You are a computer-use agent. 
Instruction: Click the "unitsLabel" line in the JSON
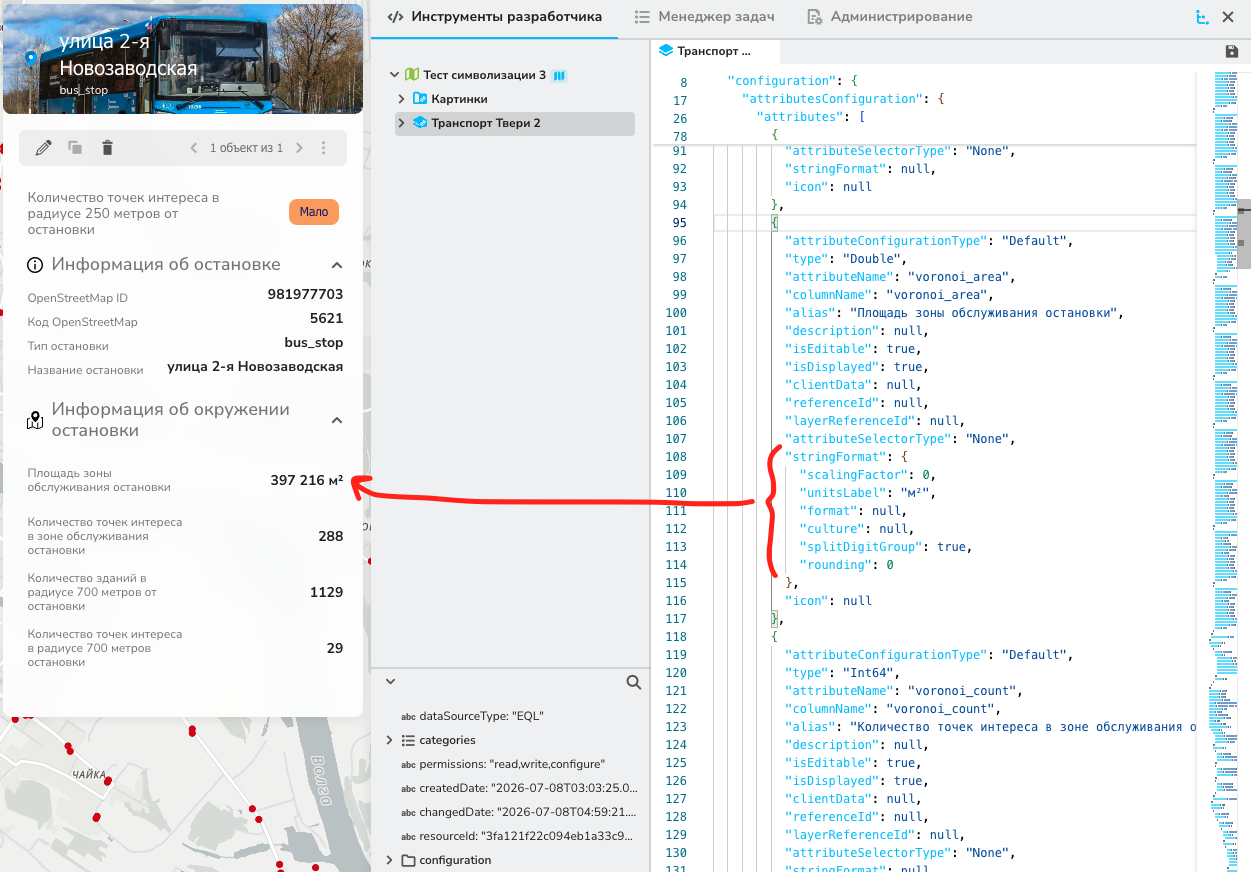pyautogui.click(x=867, y=493)
